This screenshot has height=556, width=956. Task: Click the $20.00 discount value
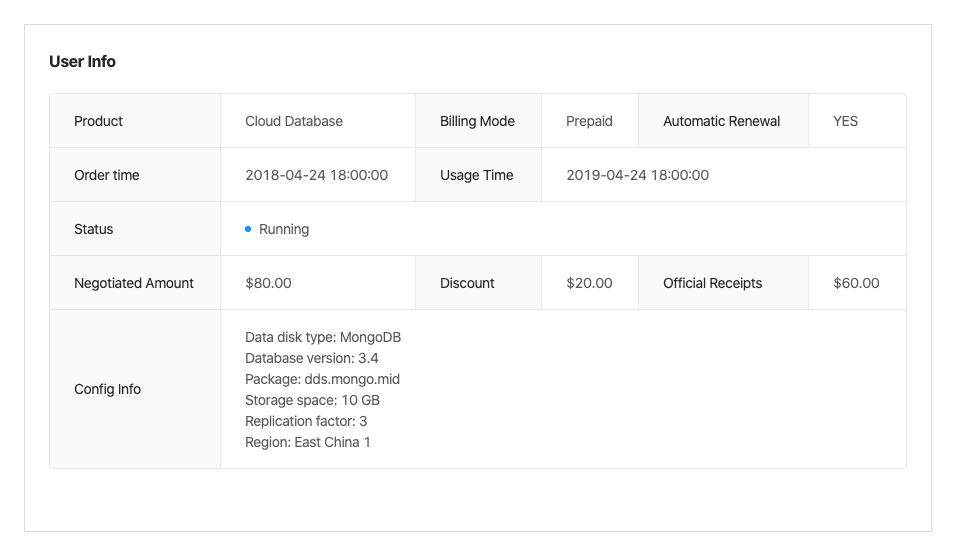(589, 283)
